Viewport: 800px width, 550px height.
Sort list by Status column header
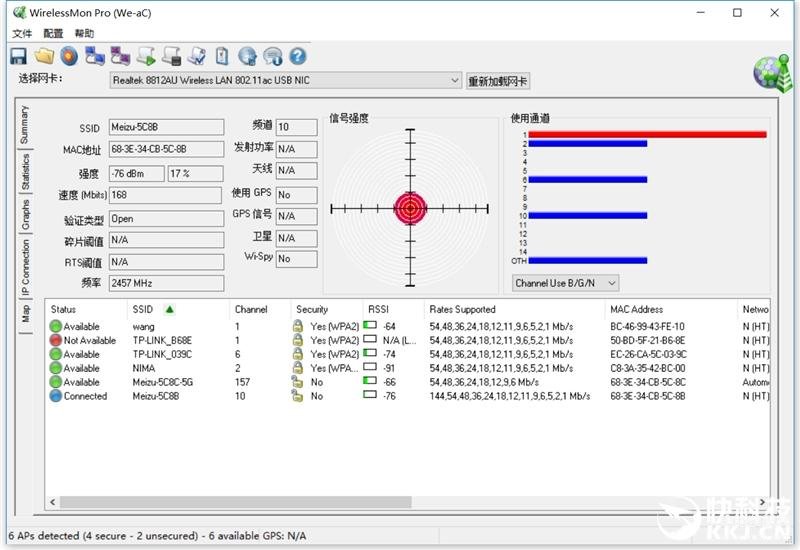63,309
